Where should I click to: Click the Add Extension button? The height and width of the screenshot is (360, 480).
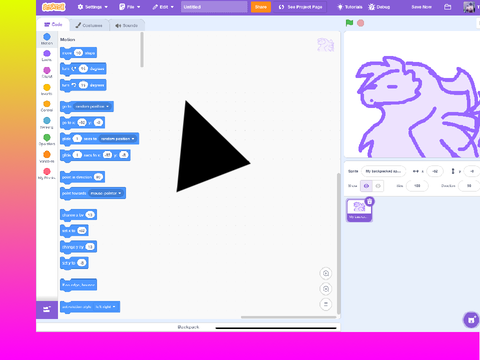(47, 310)
